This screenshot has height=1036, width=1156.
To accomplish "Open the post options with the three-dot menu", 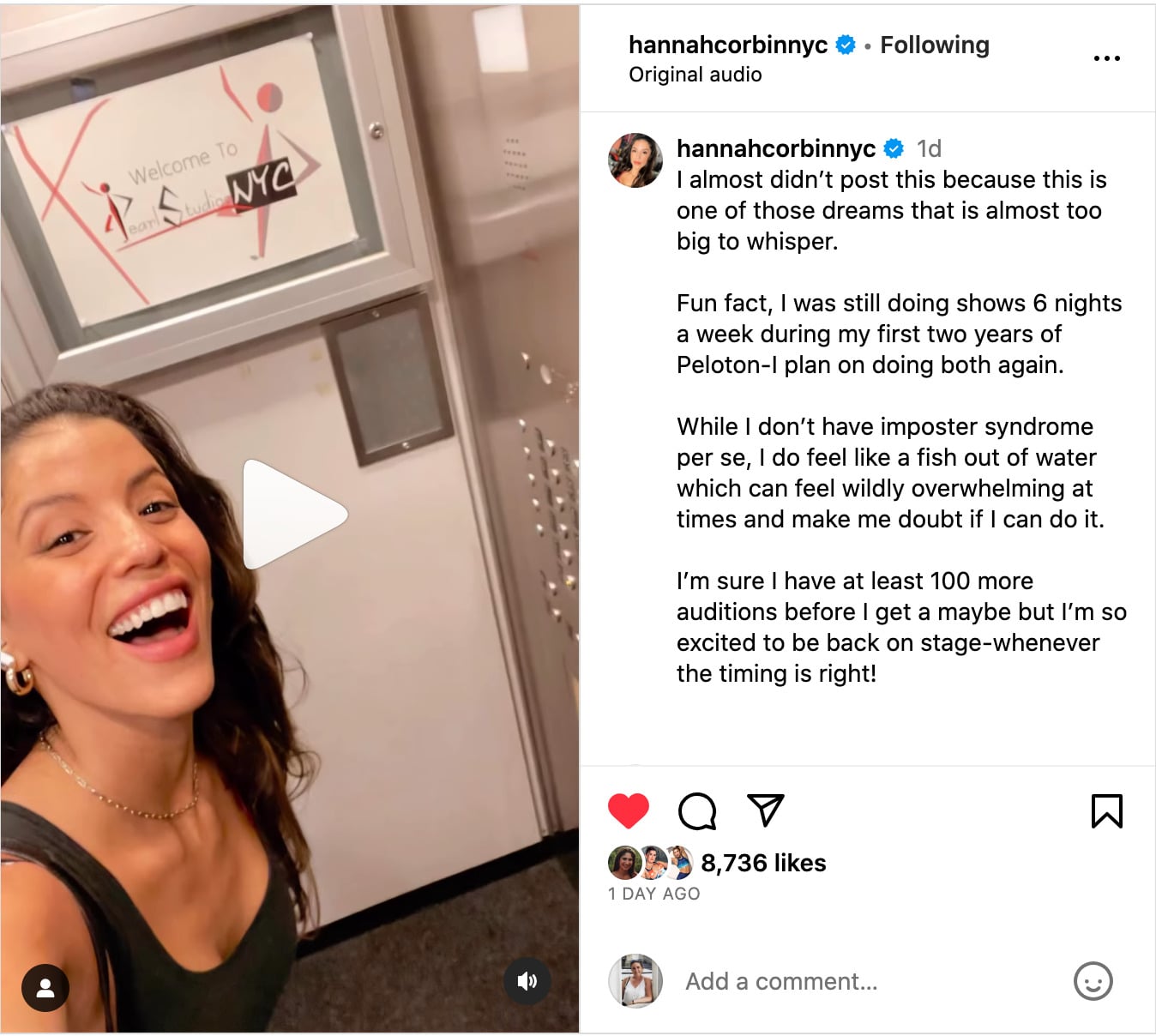I will click(x=1107, y=57).
